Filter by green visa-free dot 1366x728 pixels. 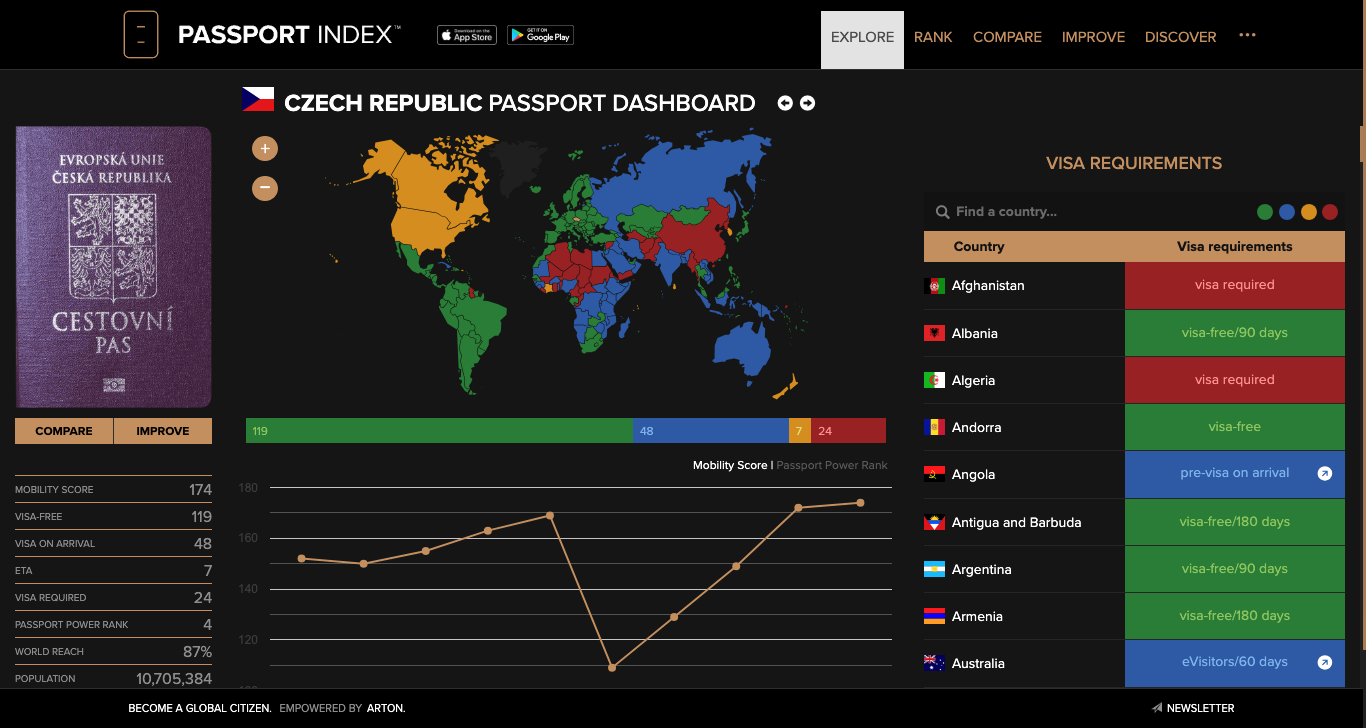point(1265,212)
